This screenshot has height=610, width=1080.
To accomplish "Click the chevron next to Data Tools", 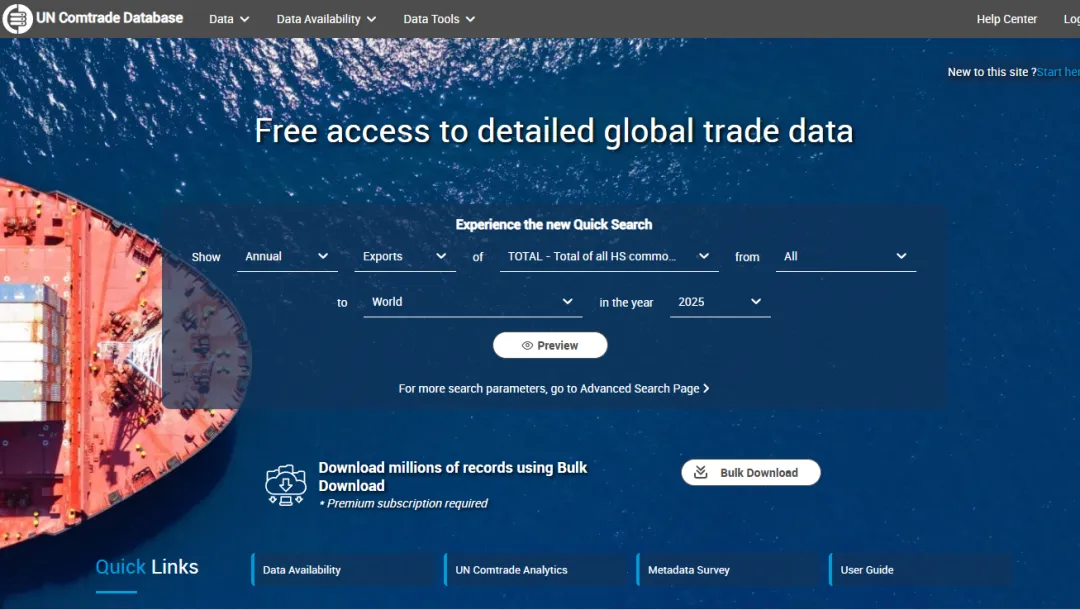I will point(470,19).
